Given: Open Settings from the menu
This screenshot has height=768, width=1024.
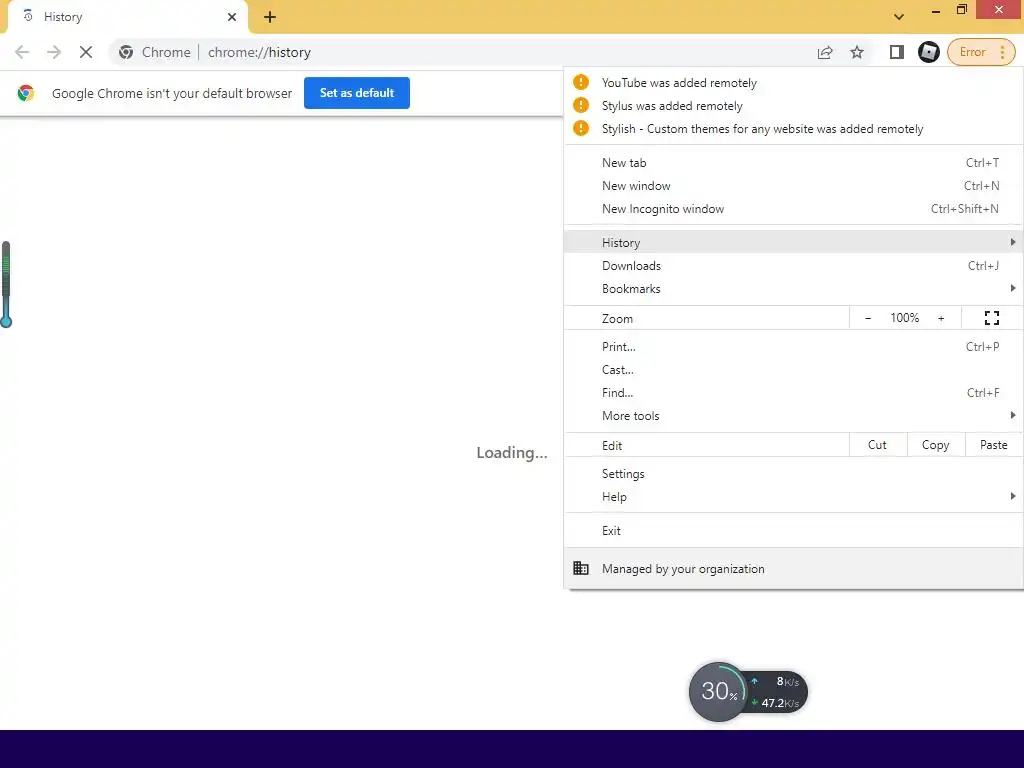Looking at the screenshot, I should point(793,474).
